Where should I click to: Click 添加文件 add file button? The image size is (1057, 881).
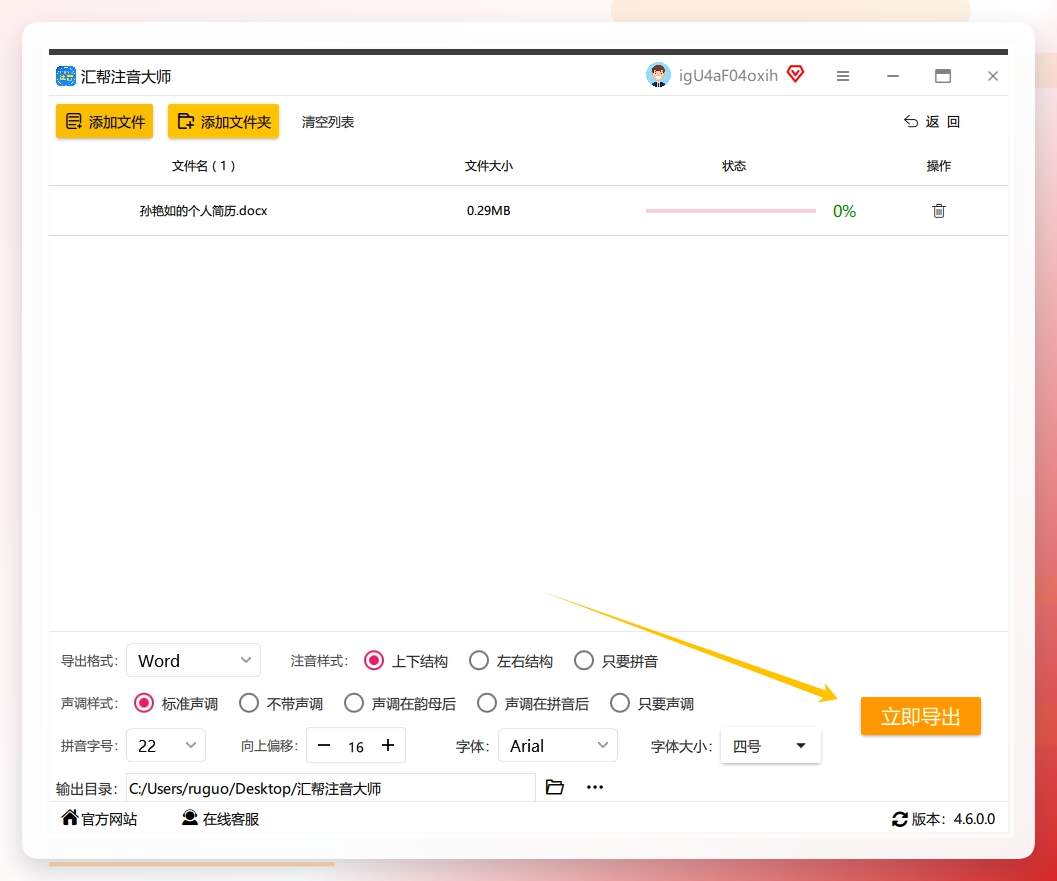[104, 121]
